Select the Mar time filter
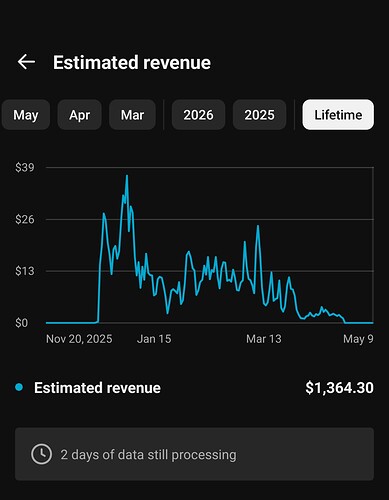 [x=132, y=115]
